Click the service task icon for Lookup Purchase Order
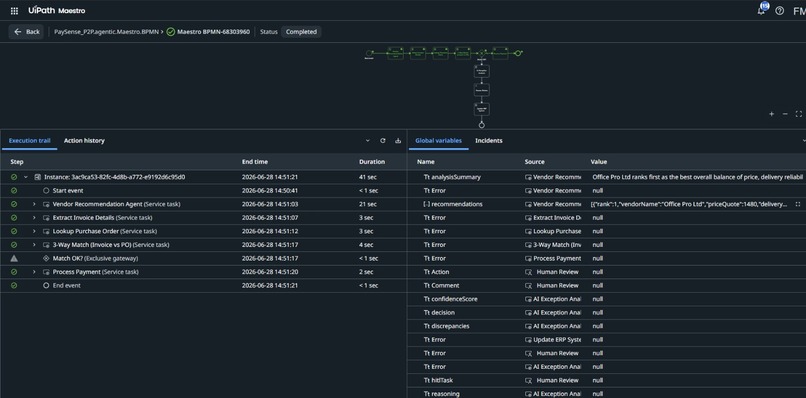Screen dimensions: 806x398 (46, 231)
